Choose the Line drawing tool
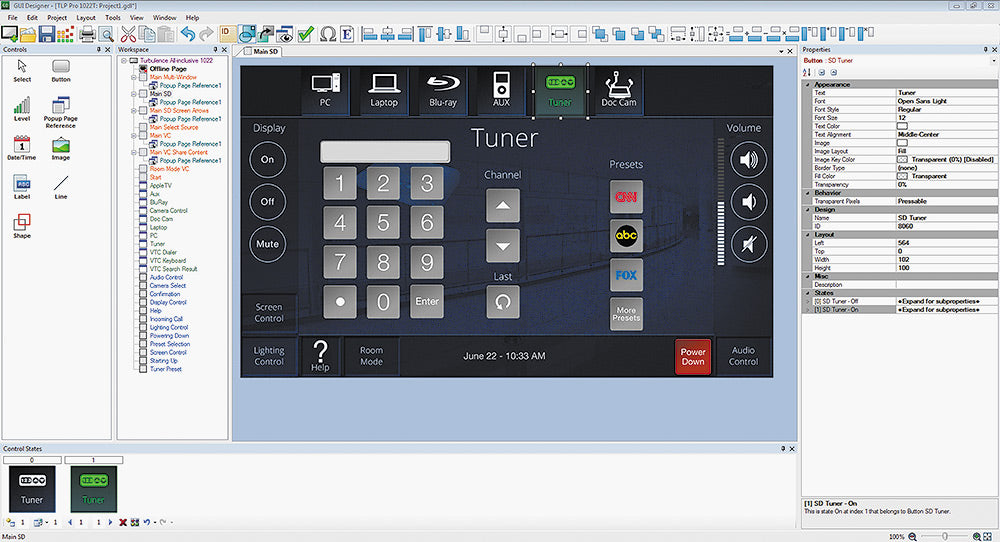Screen dimensions: 1000x542 61,187
